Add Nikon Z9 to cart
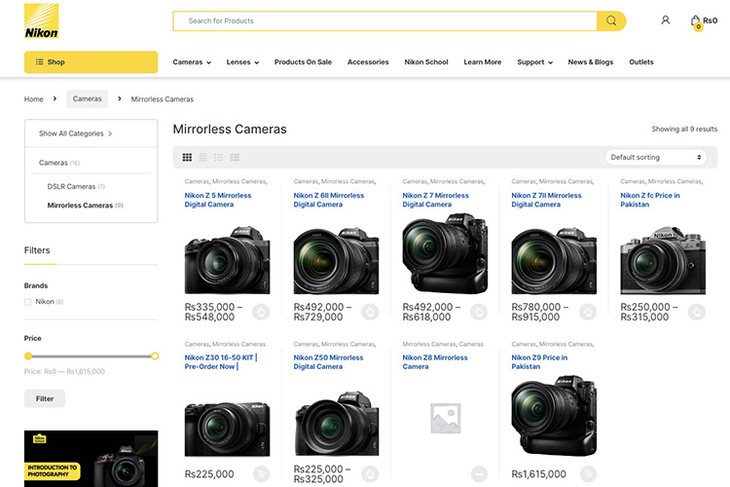 click(x=588, y=474)
